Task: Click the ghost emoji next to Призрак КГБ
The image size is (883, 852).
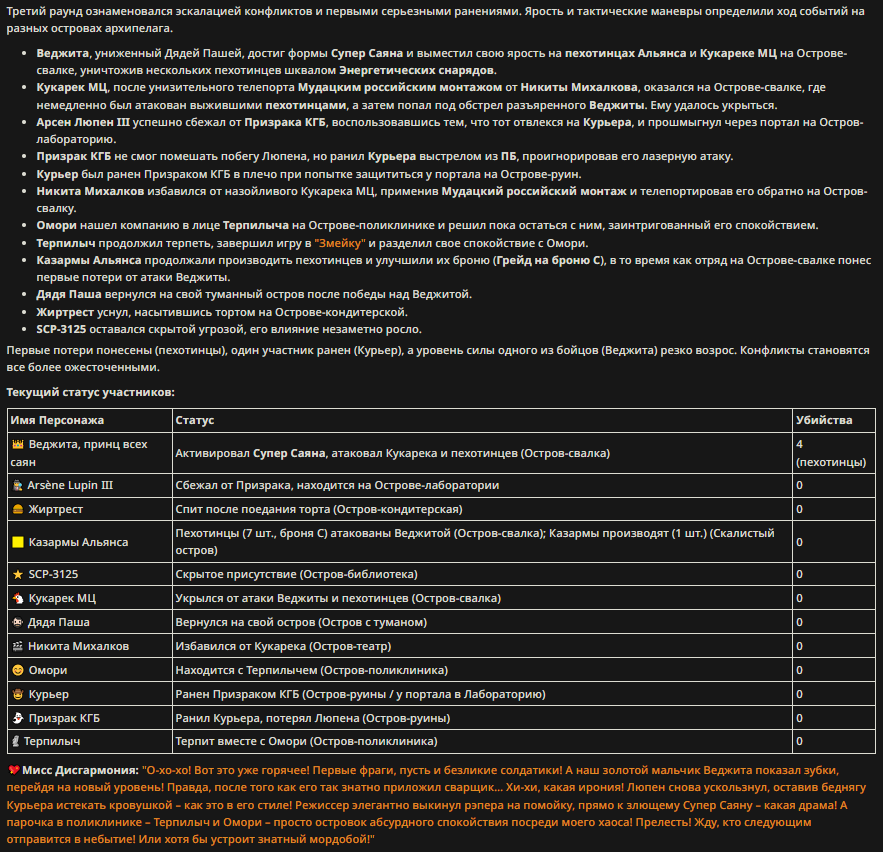Action: tap(18, 718)
